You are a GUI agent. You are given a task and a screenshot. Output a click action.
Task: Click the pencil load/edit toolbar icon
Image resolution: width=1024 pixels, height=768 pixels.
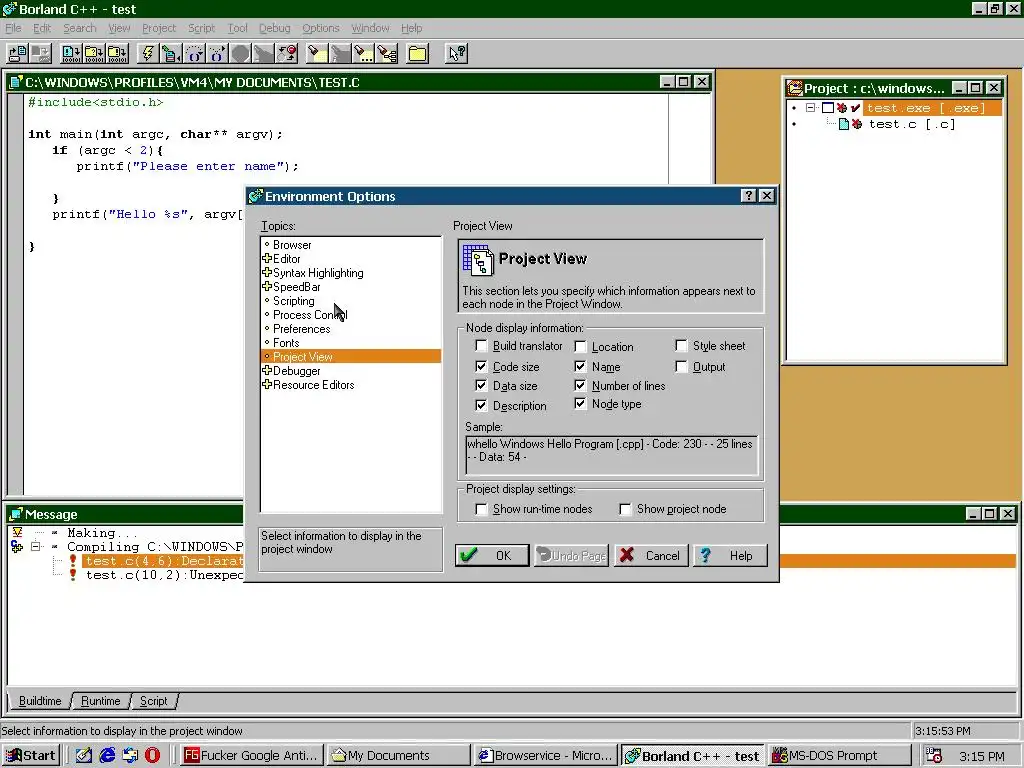click(x=171, y=53)
